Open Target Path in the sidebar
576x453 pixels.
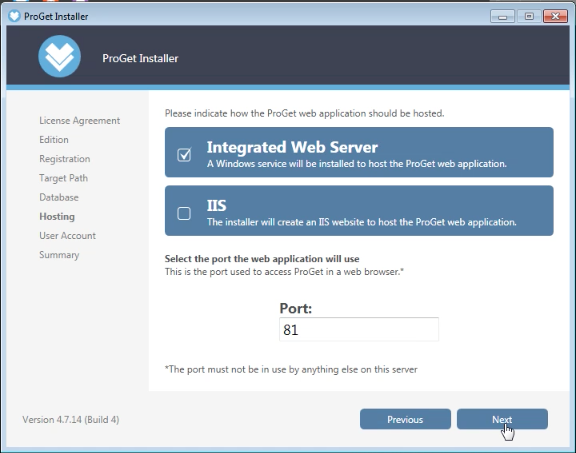(x=64, y=178)
